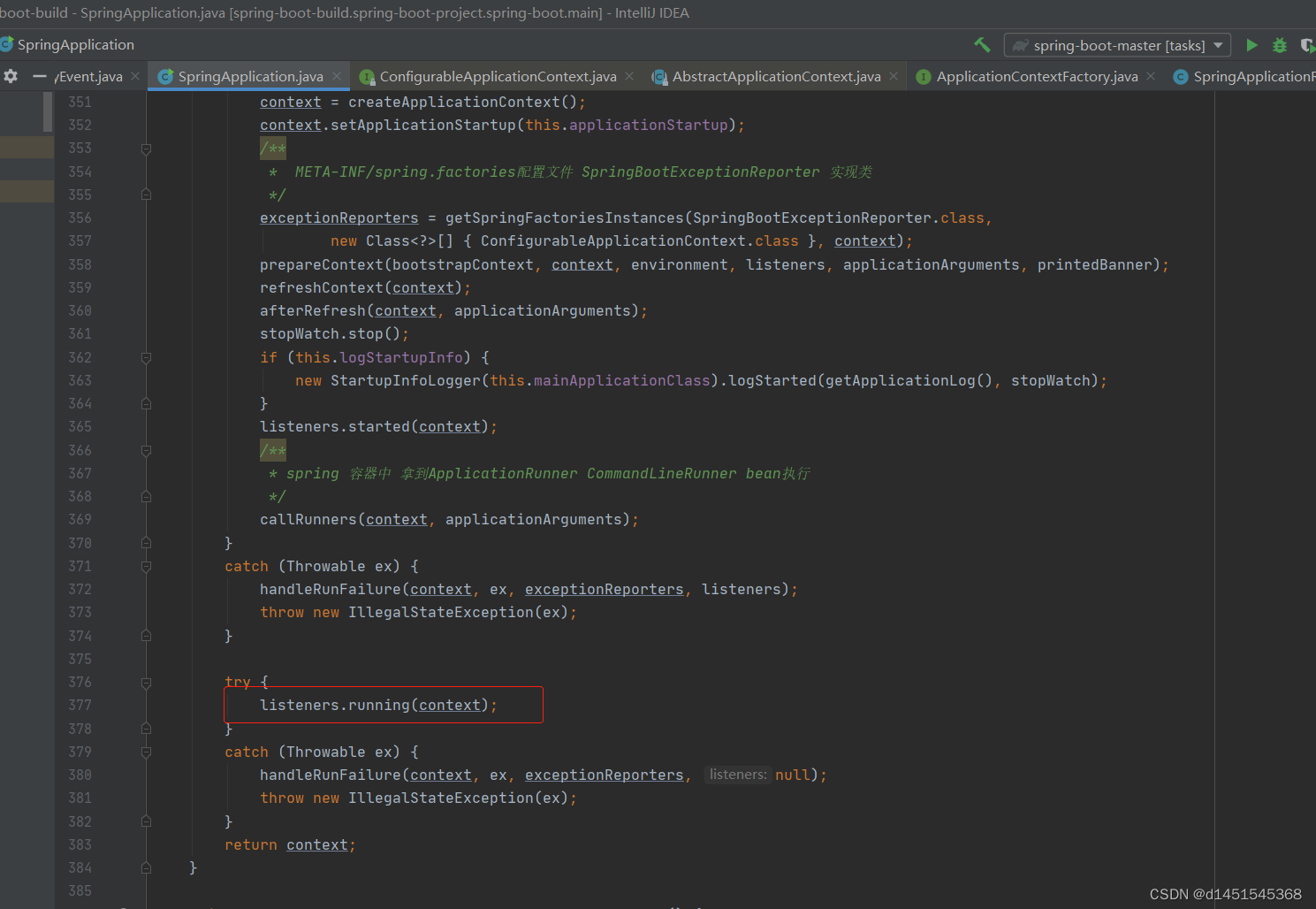Image resolution: width=1316 pixels, height=909 pixels.
Task: Click the interface icon on the ConfigurableApplicationContext.java tab
Action: coord(367,77)
